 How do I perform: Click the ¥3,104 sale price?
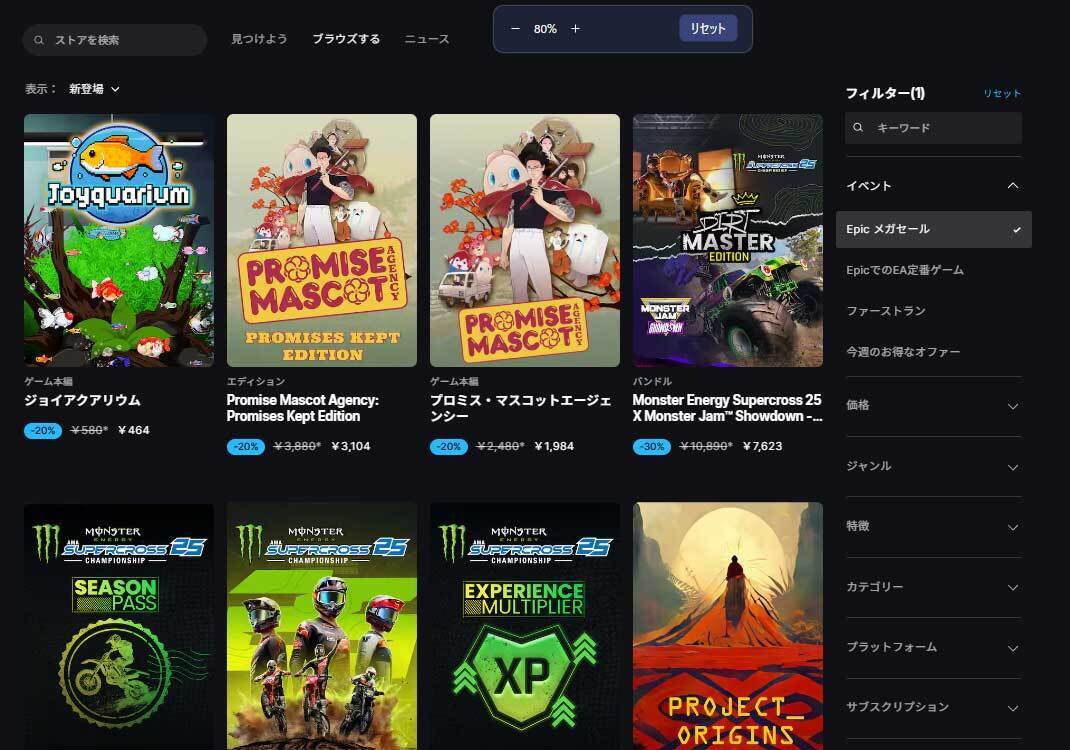351,446
